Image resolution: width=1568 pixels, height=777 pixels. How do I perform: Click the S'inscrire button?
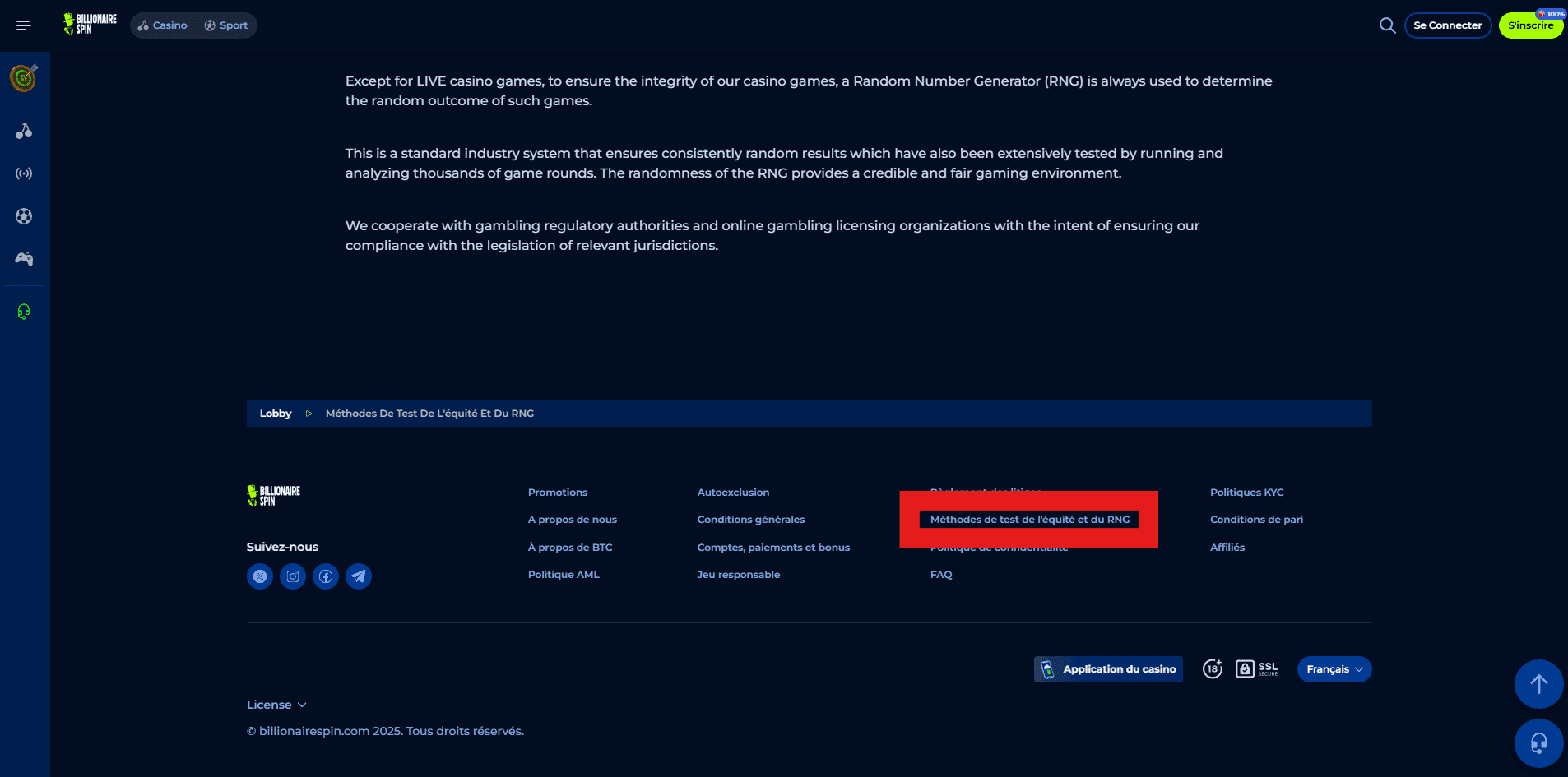point(1530,25)
